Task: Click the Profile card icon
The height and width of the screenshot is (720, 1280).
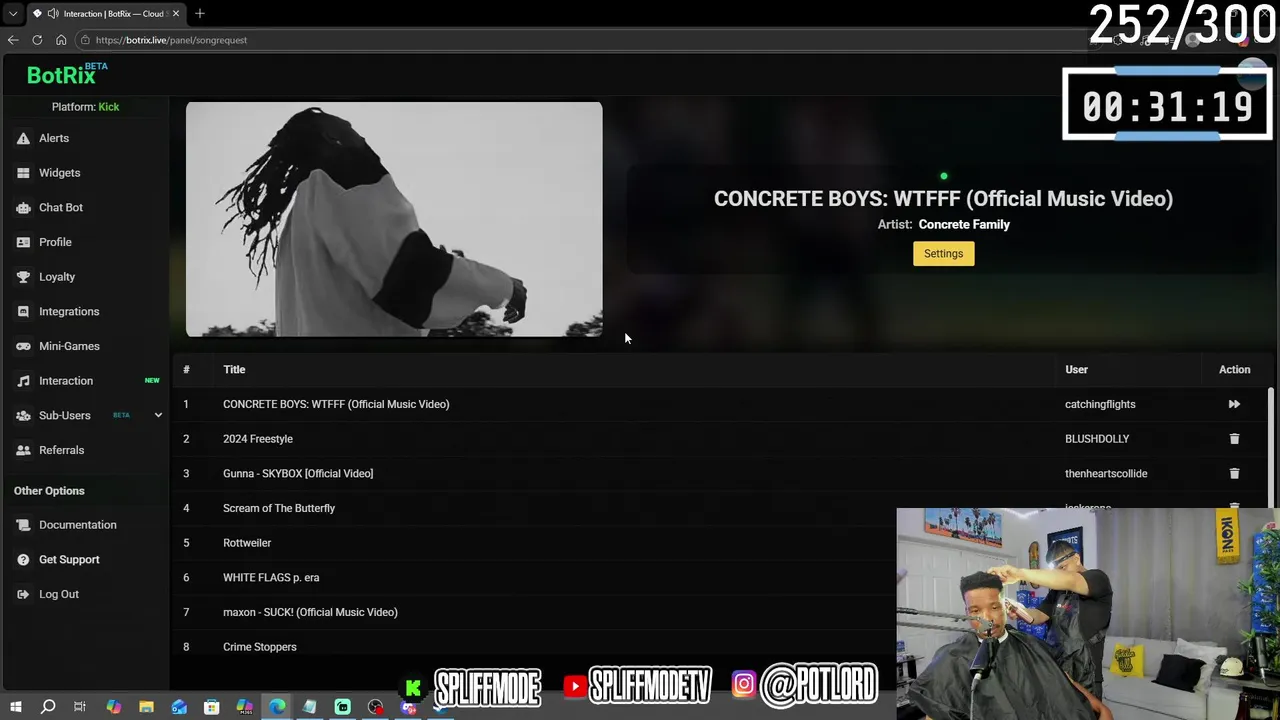Action: (23, 242)
